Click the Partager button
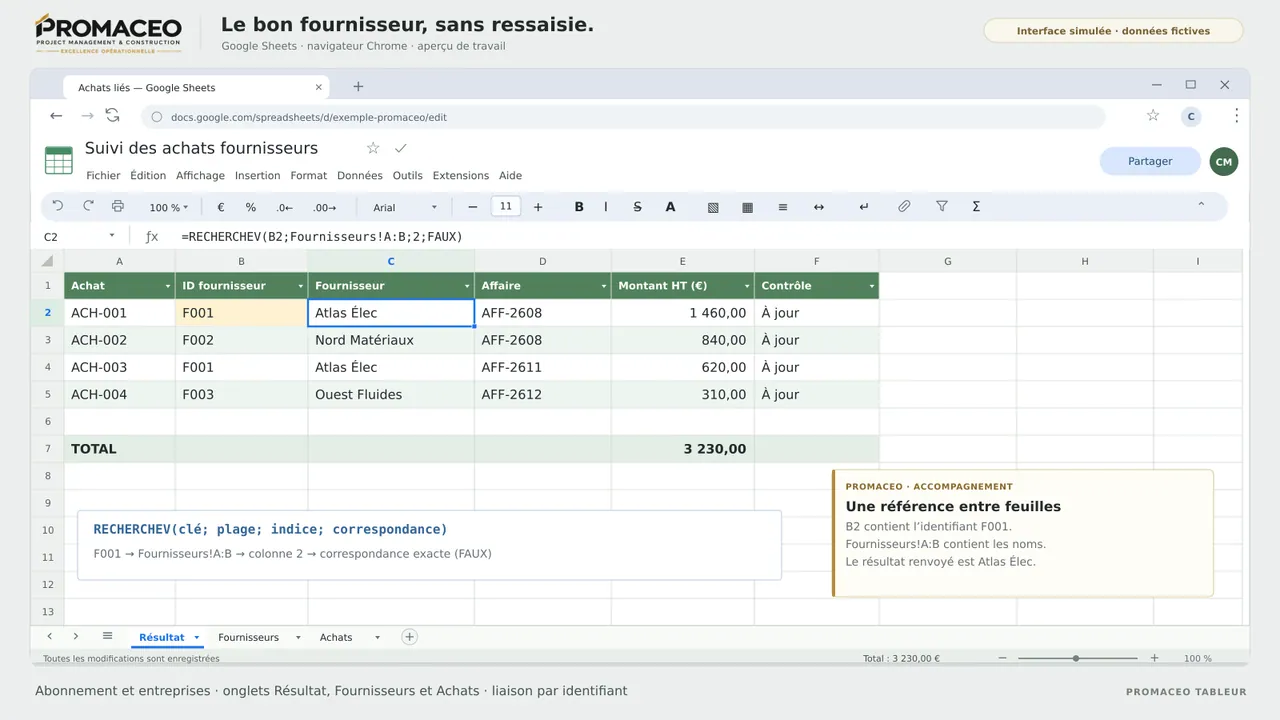This screenshot has width=1280, height=720. coord(1150,161)
